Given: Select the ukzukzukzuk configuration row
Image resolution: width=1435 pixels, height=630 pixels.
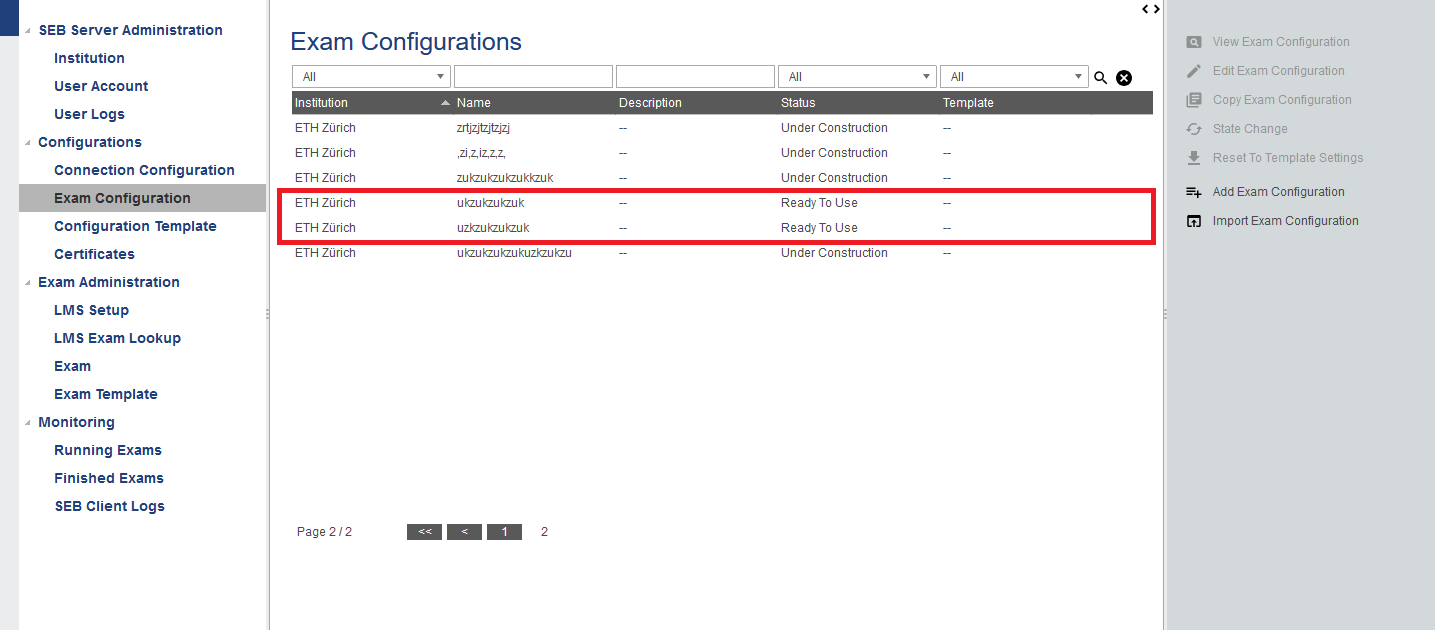Looking at the screenshot, I should coord(490,203).
